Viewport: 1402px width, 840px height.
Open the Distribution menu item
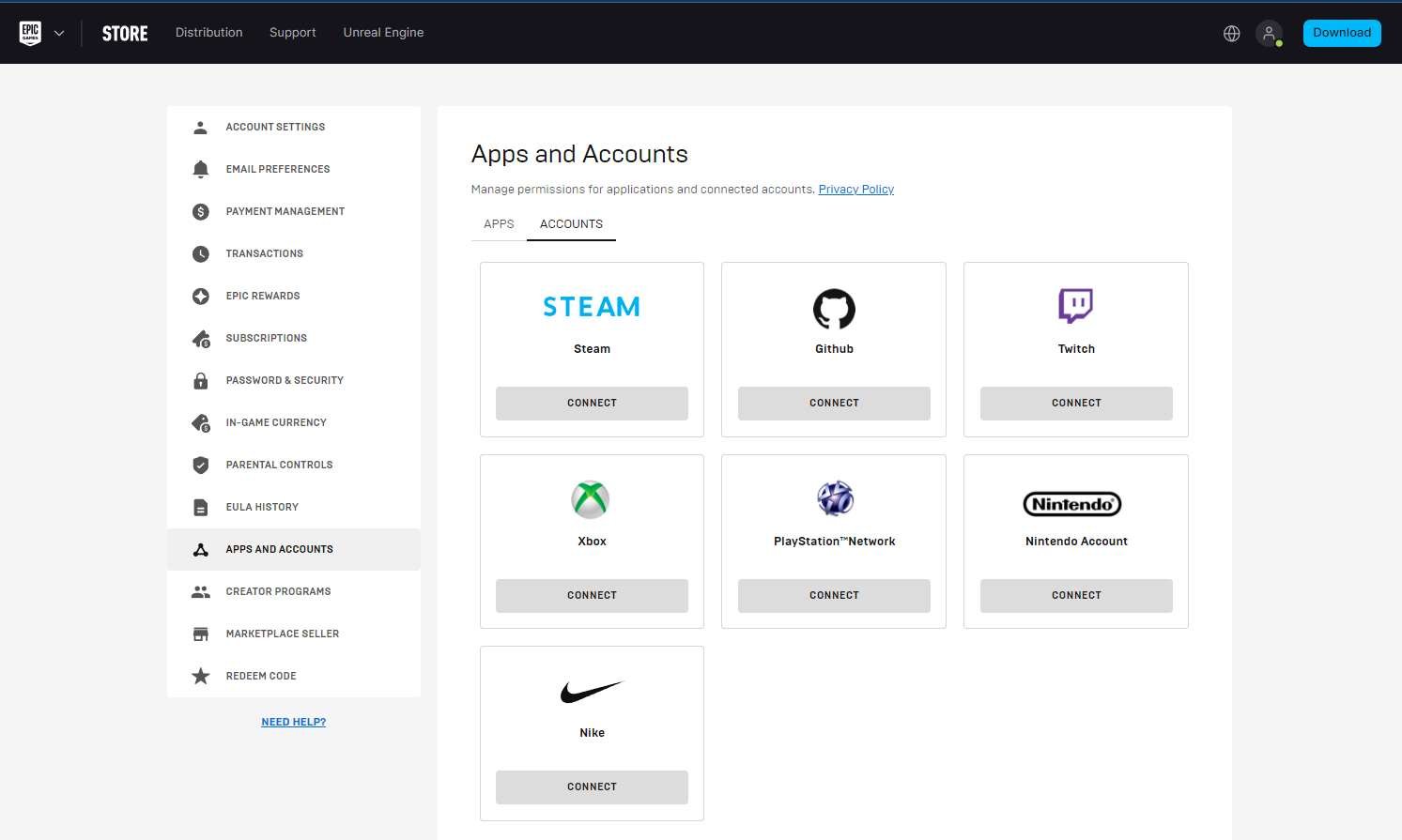coord(208,33)
